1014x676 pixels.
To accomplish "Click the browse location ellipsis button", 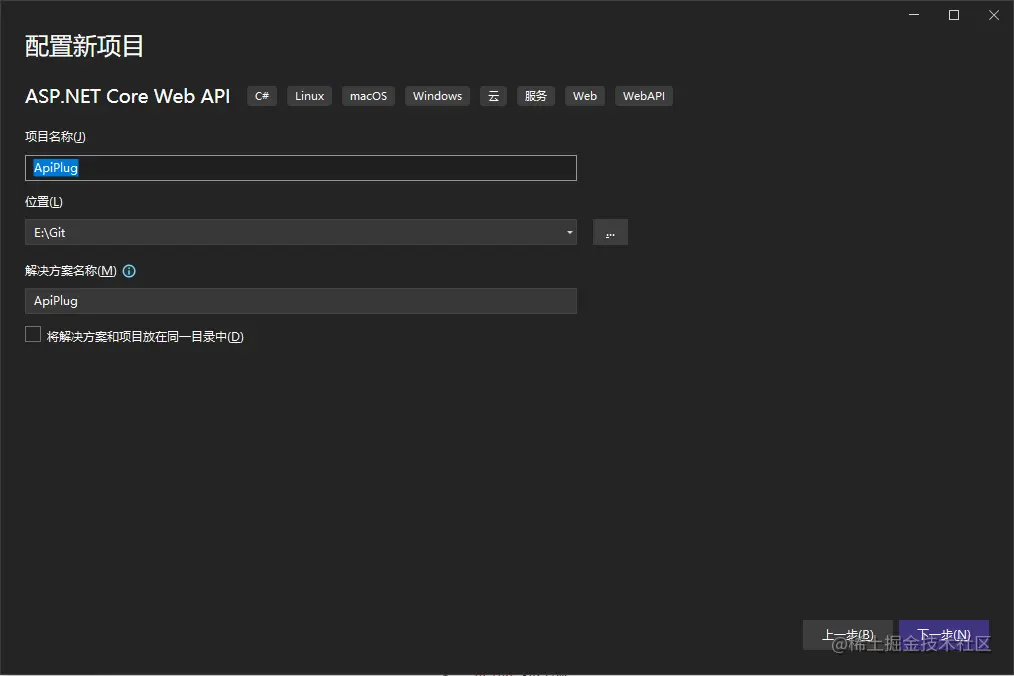I will [x=610, y=232].
